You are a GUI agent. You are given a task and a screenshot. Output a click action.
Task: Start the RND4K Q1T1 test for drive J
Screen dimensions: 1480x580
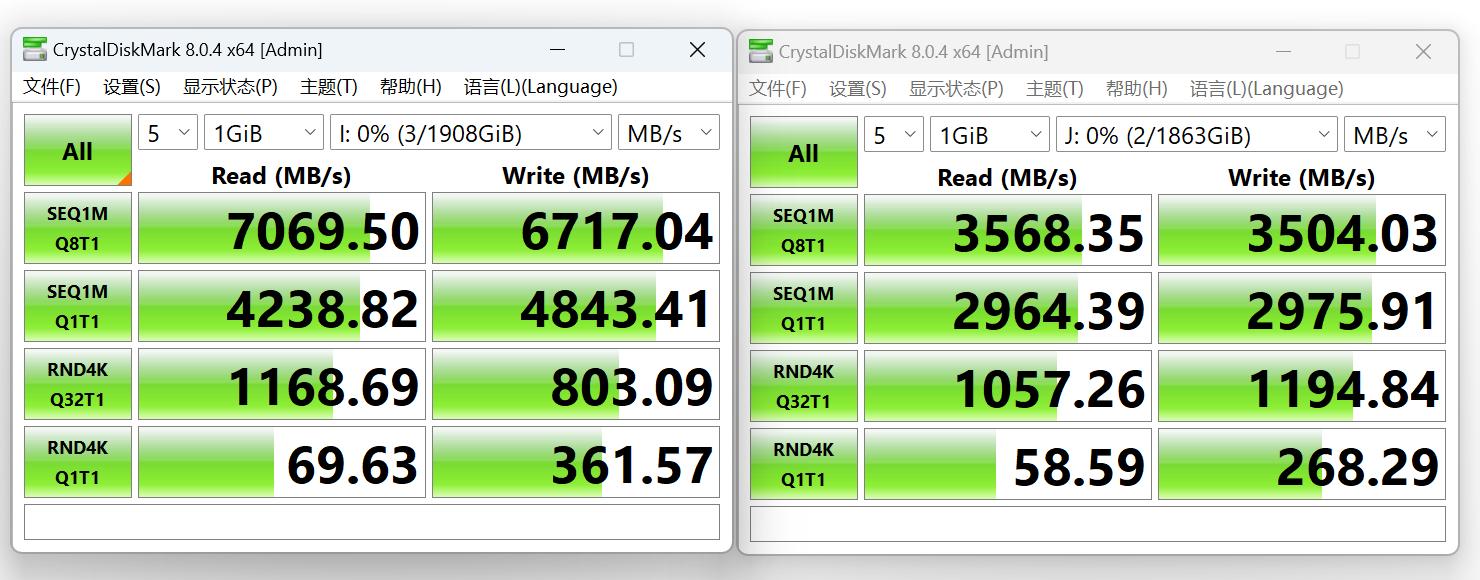[803, 462]
